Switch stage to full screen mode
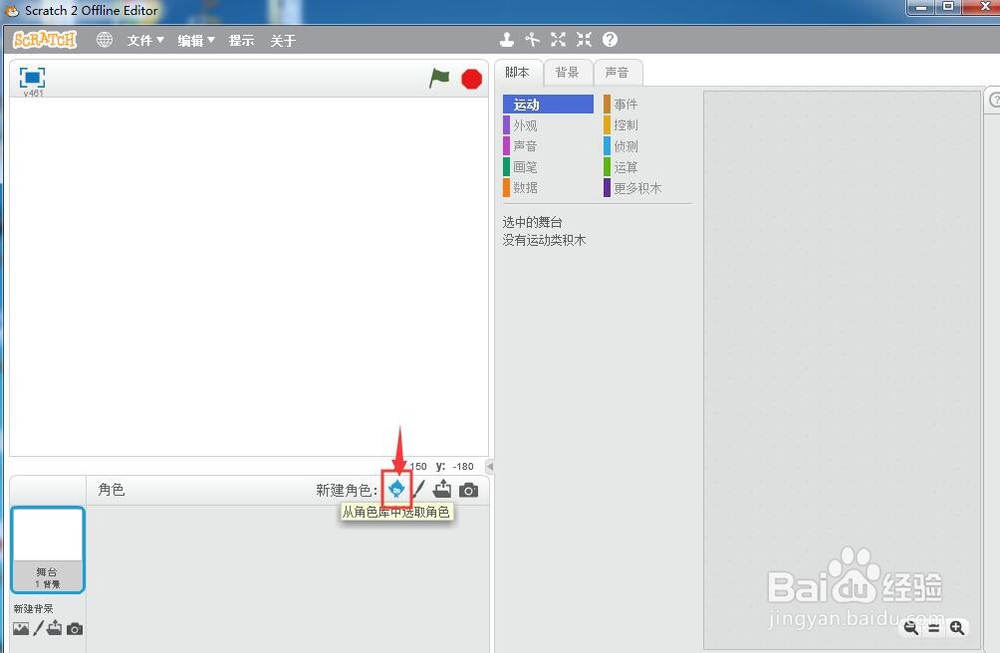 coord(33,78)
